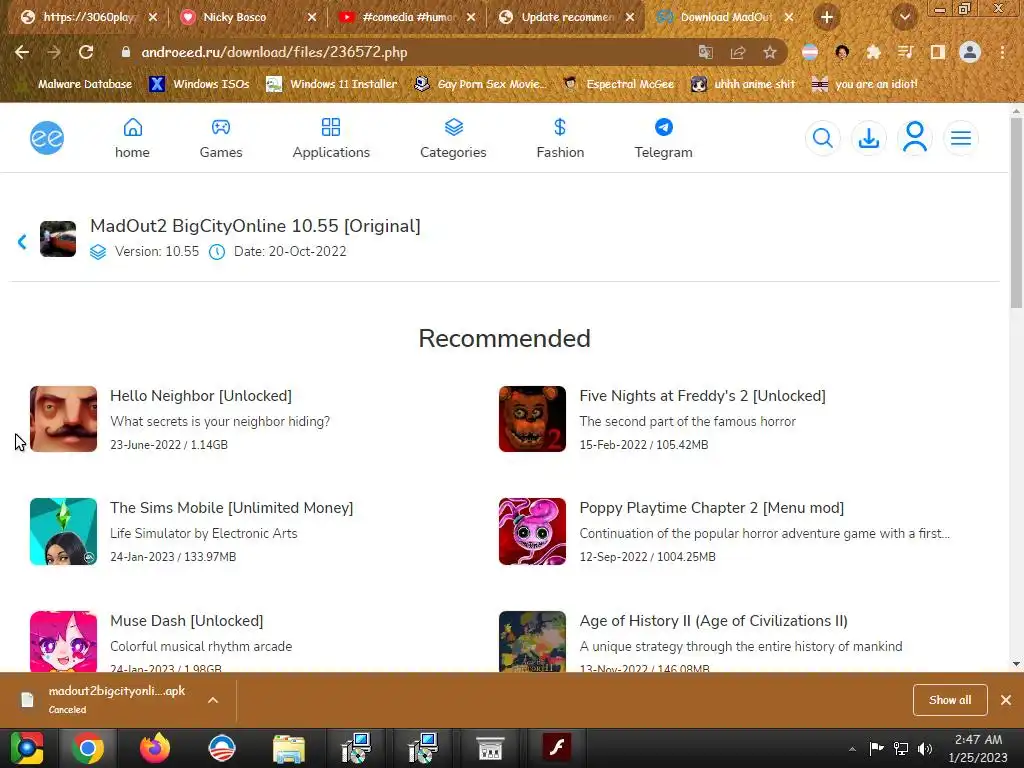Click the share page icon
The height and width of the screenshot is (768, 1024).
tap(738, 52)
